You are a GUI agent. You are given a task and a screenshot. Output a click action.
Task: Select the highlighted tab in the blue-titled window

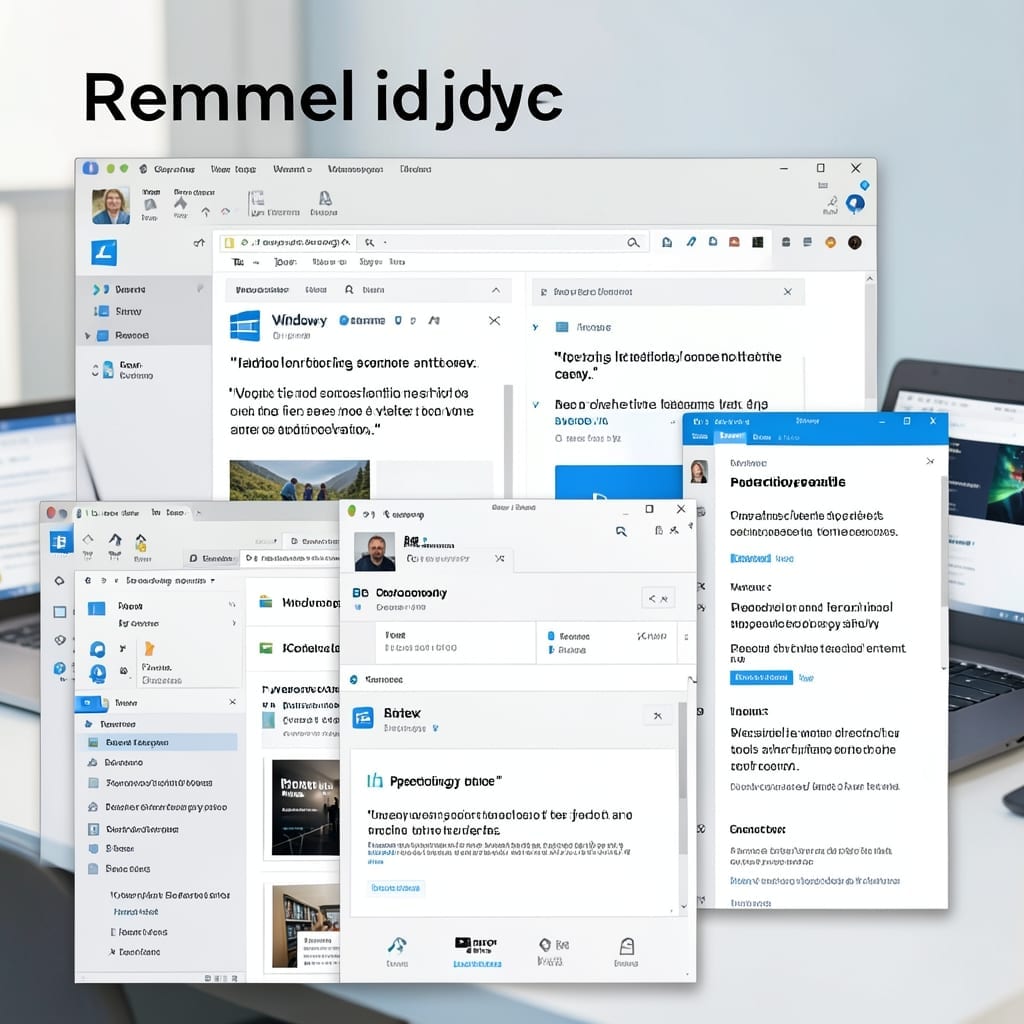[x=731, y=436]
